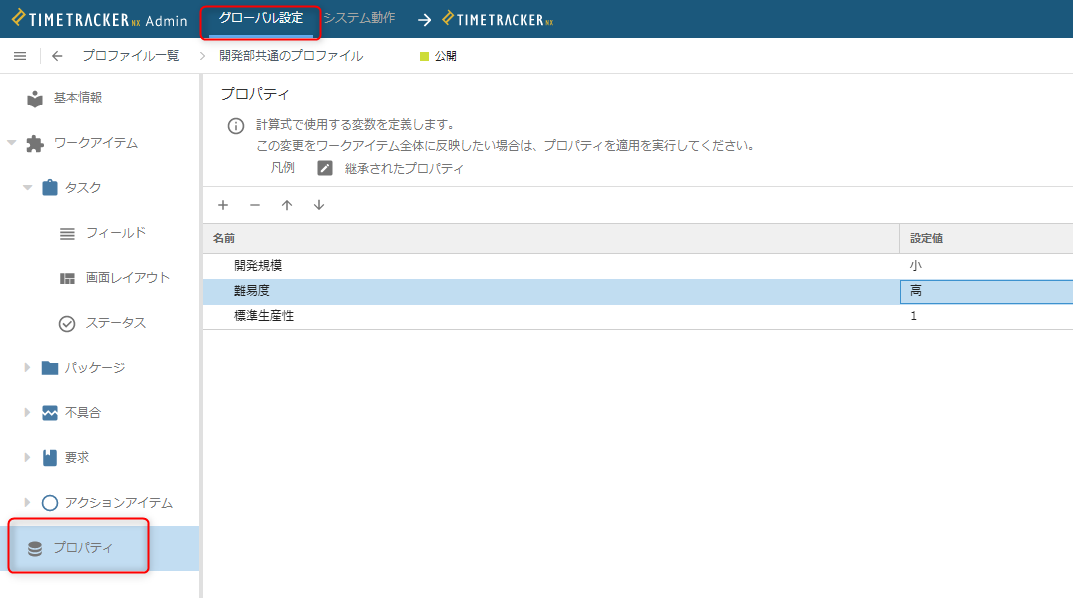Click the パッケージ folder icon
This screenshot has height=598, width=1073.
[x=50, y=368]
